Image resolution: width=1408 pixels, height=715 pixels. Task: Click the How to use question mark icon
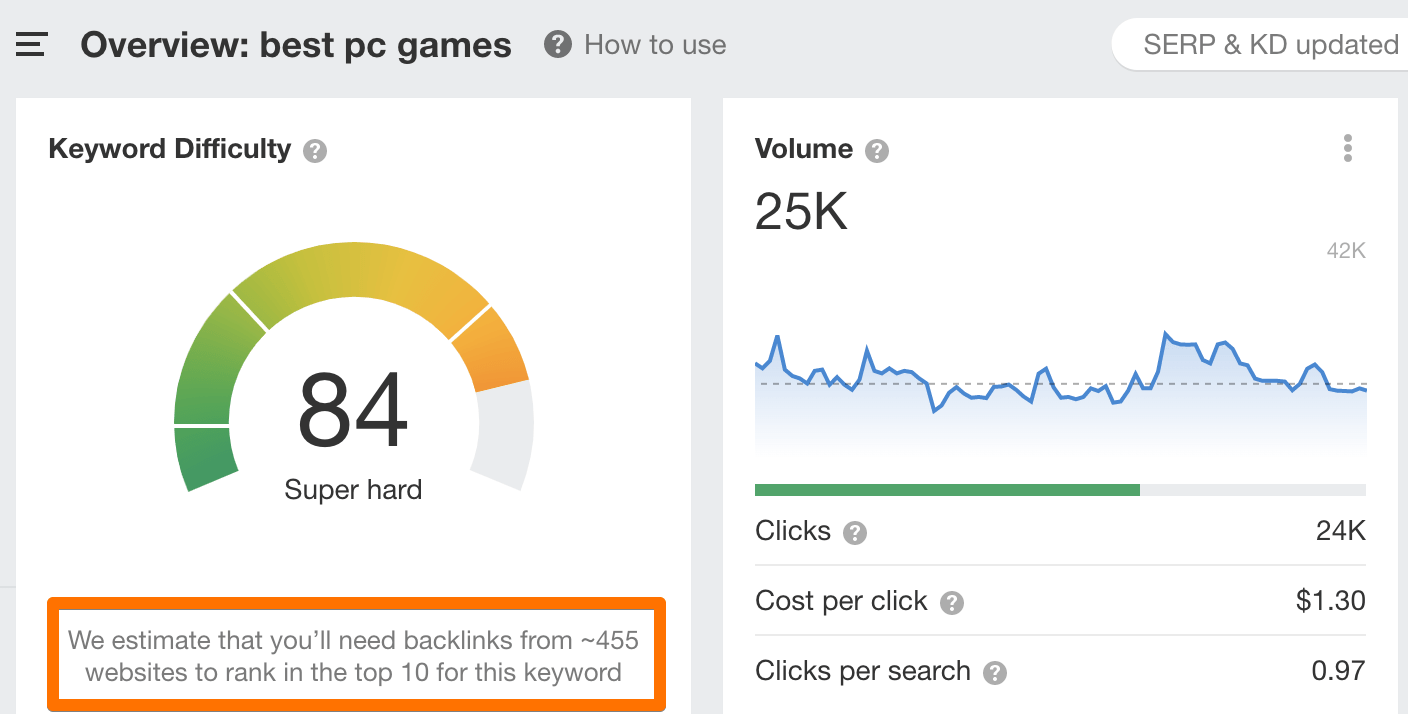point(558,44)
